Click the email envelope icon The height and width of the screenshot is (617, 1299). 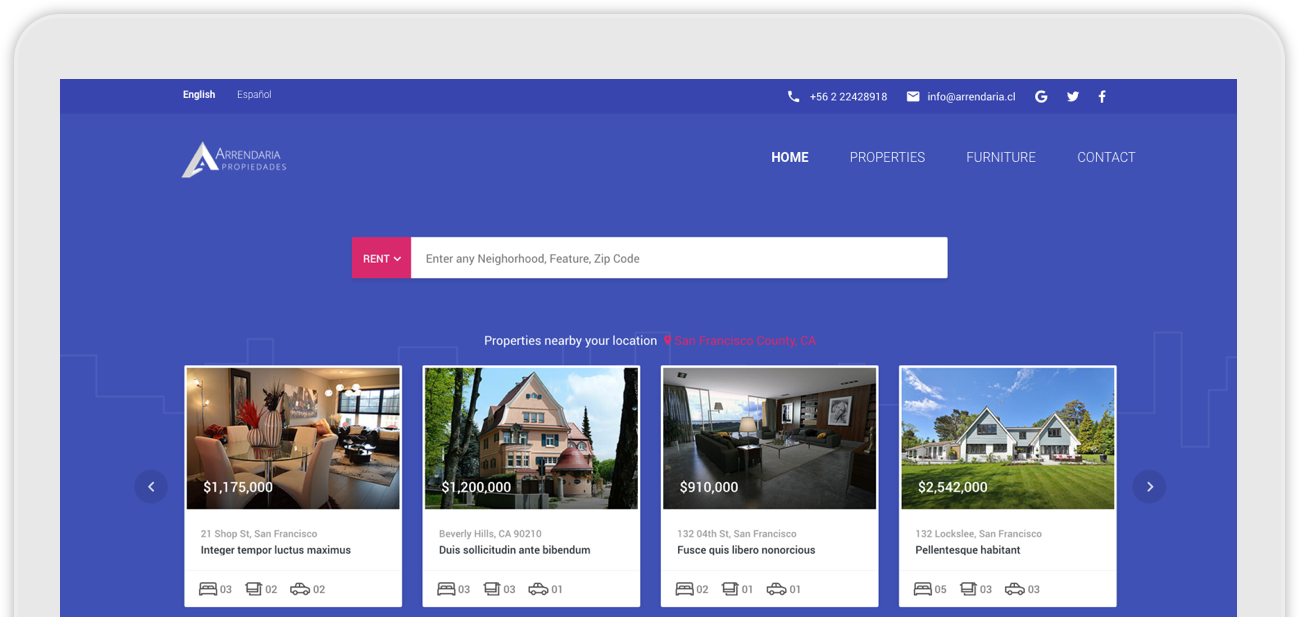point(913,97)
